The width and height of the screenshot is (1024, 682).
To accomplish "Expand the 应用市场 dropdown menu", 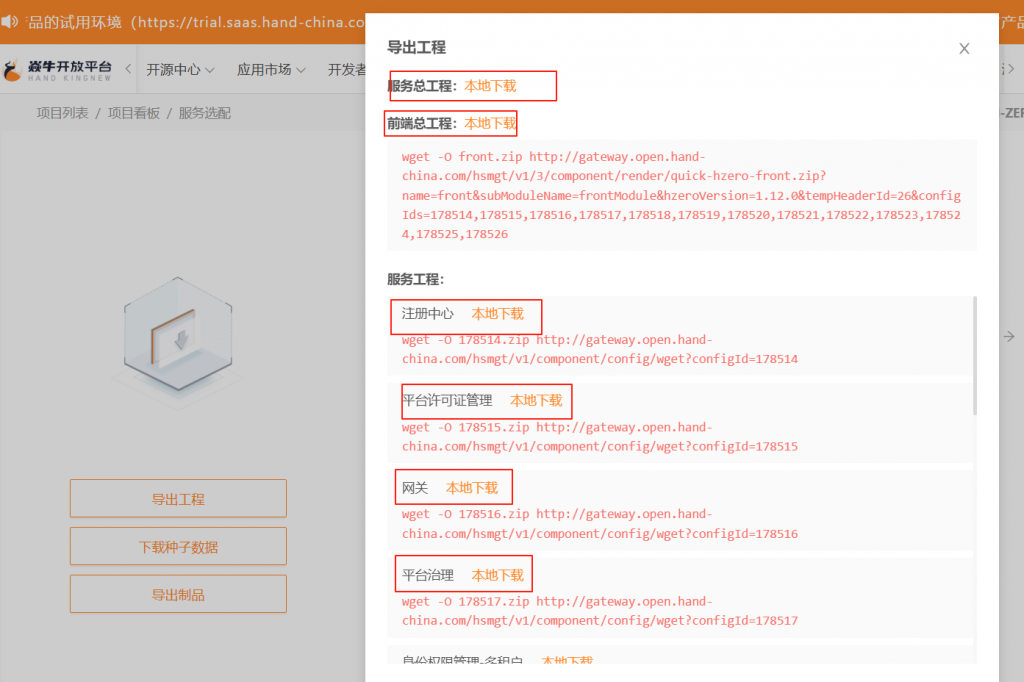I will click(x=271, y=70).
